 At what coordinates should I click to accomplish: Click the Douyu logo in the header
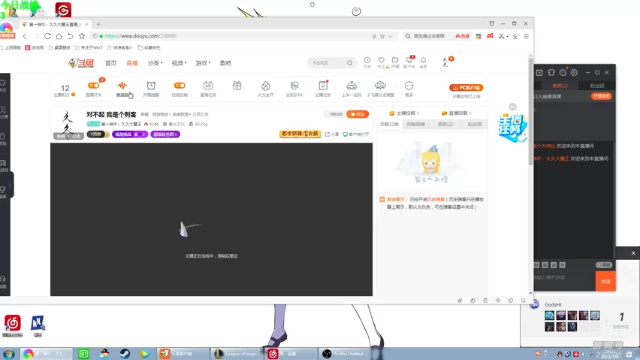click(81, 63)
